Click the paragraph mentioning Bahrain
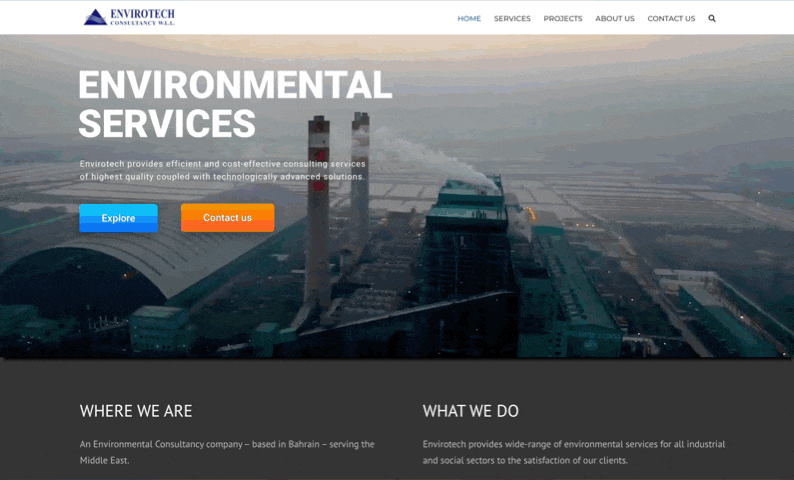This screenshot has height=480, width=794. pyautogui.click(x=227, y=452)
